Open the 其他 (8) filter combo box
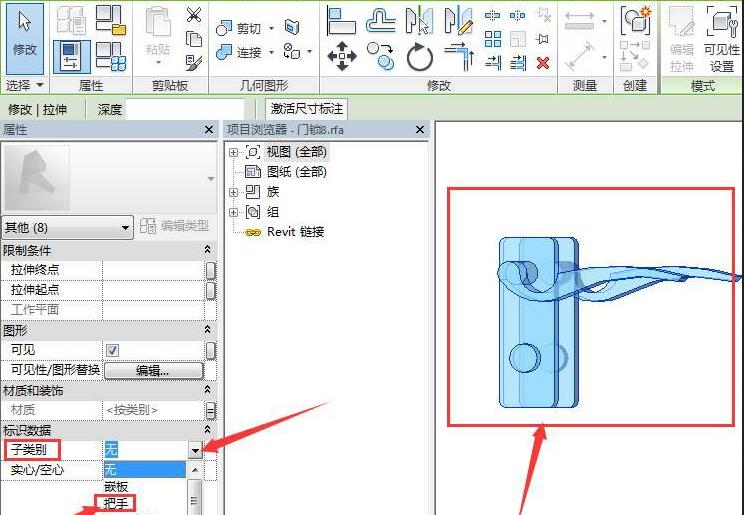Image resolution: width=744 pixels, height=515 pixels. [67, 227]
